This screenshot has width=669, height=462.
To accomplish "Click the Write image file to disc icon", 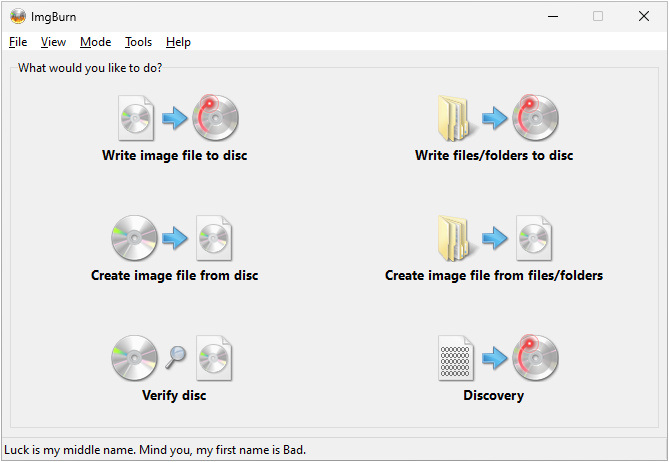I will pos(178,118).
